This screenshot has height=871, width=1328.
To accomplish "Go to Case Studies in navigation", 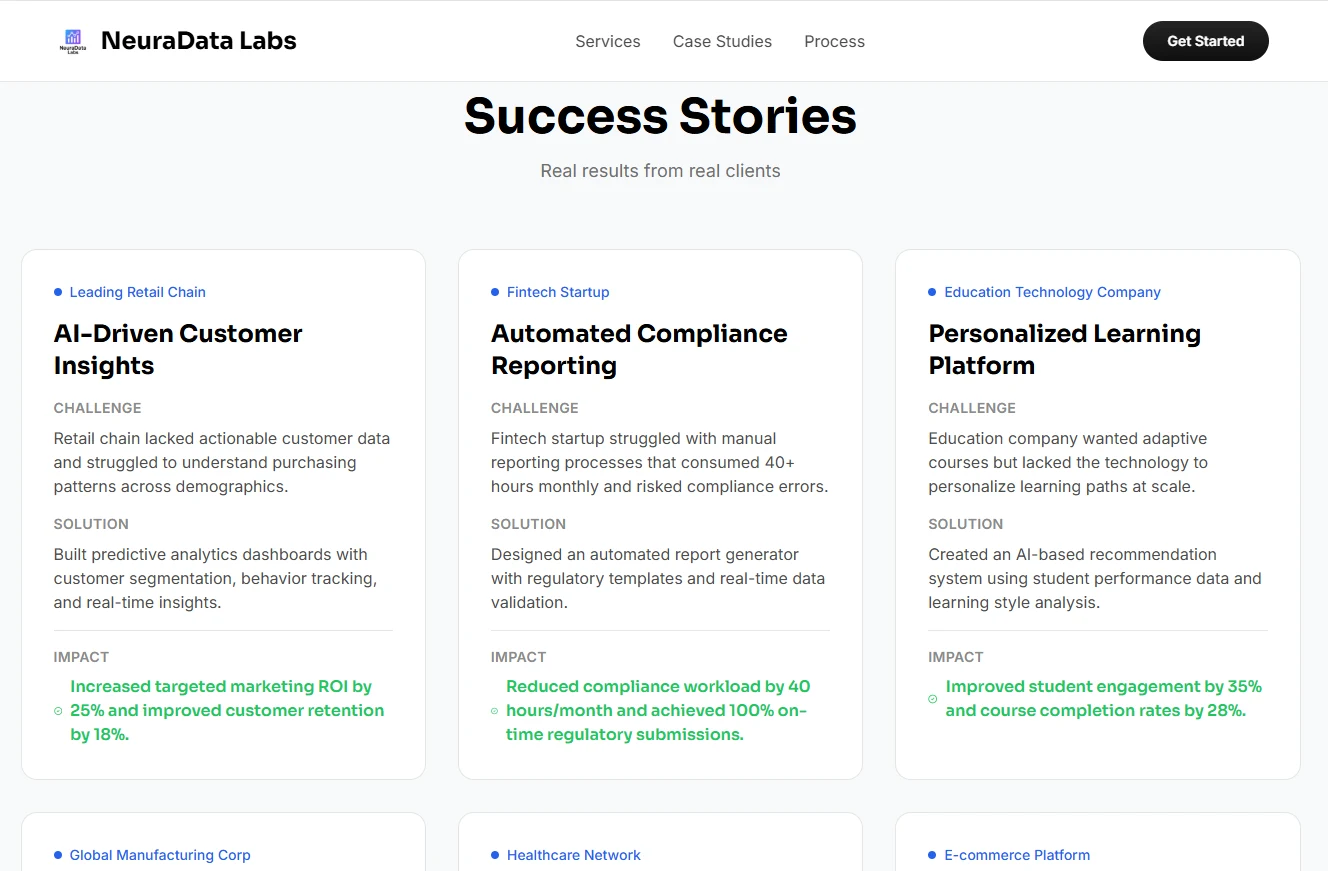I will [x=722, y=41].
